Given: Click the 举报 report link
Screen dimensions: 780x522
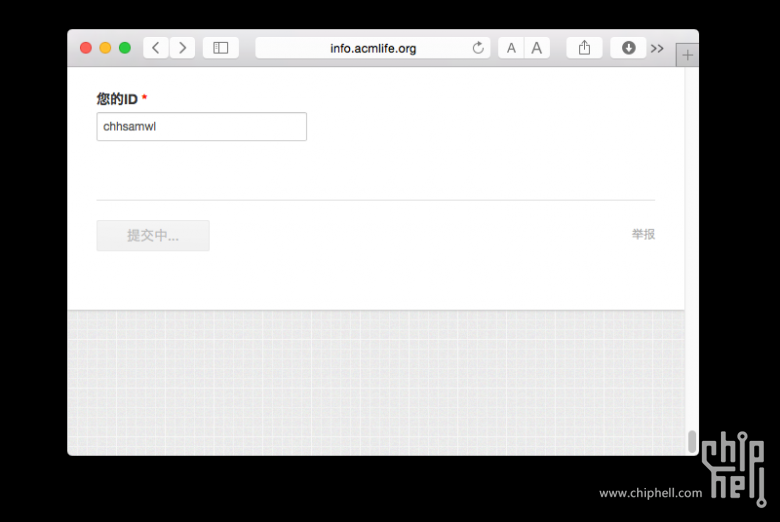Looking at the screenshot, I should pos(643,234).
